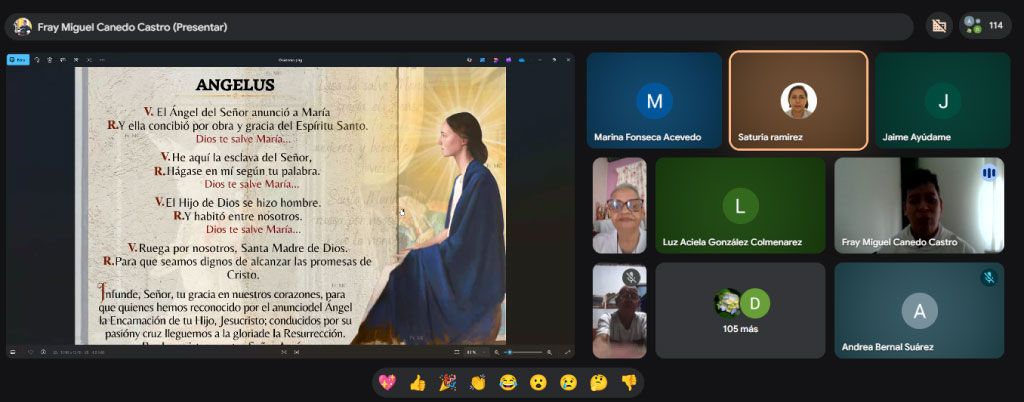Send the thumbs up reaction
The width and height of the screenshot is (1024, 402).
pyautogui.click(x=417, y=382)
